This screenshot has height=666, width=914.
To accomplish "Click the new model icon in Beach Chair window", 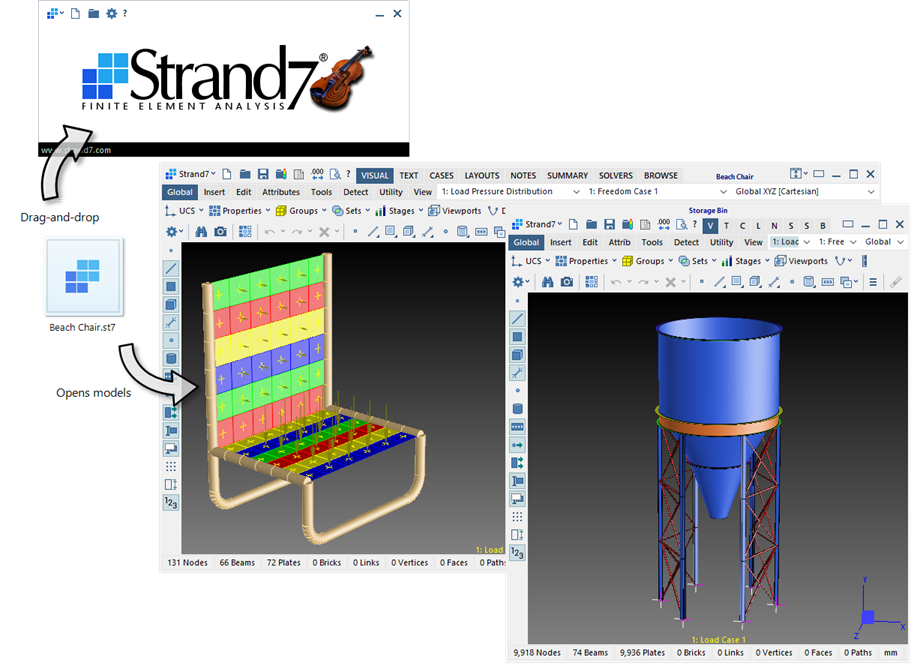I will (227, 174).
